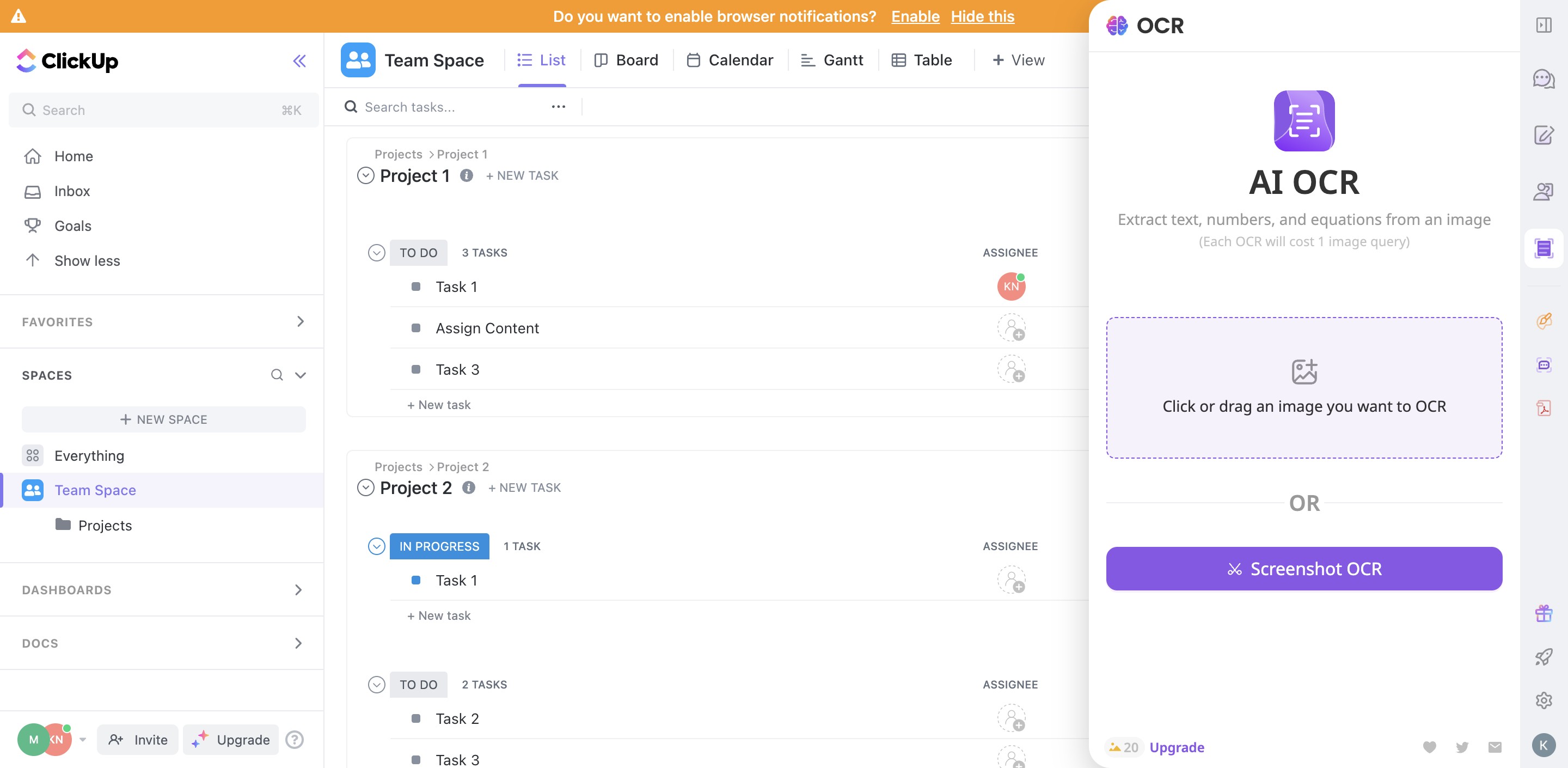The image size is (1568, 768).
Task: Switch to the Table view tab
Action: pyautogui.click(x=922, y=60)
